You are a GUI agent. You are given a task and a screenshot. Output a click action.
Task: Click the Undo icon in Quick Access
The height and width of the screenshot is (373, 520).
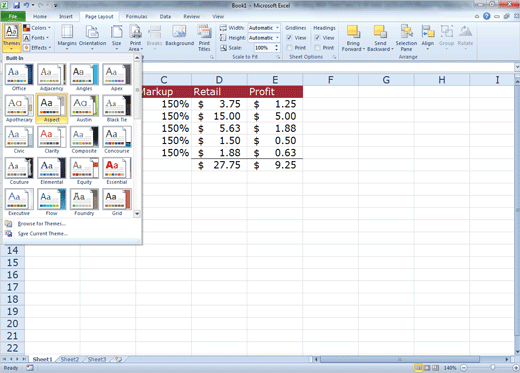26,5
